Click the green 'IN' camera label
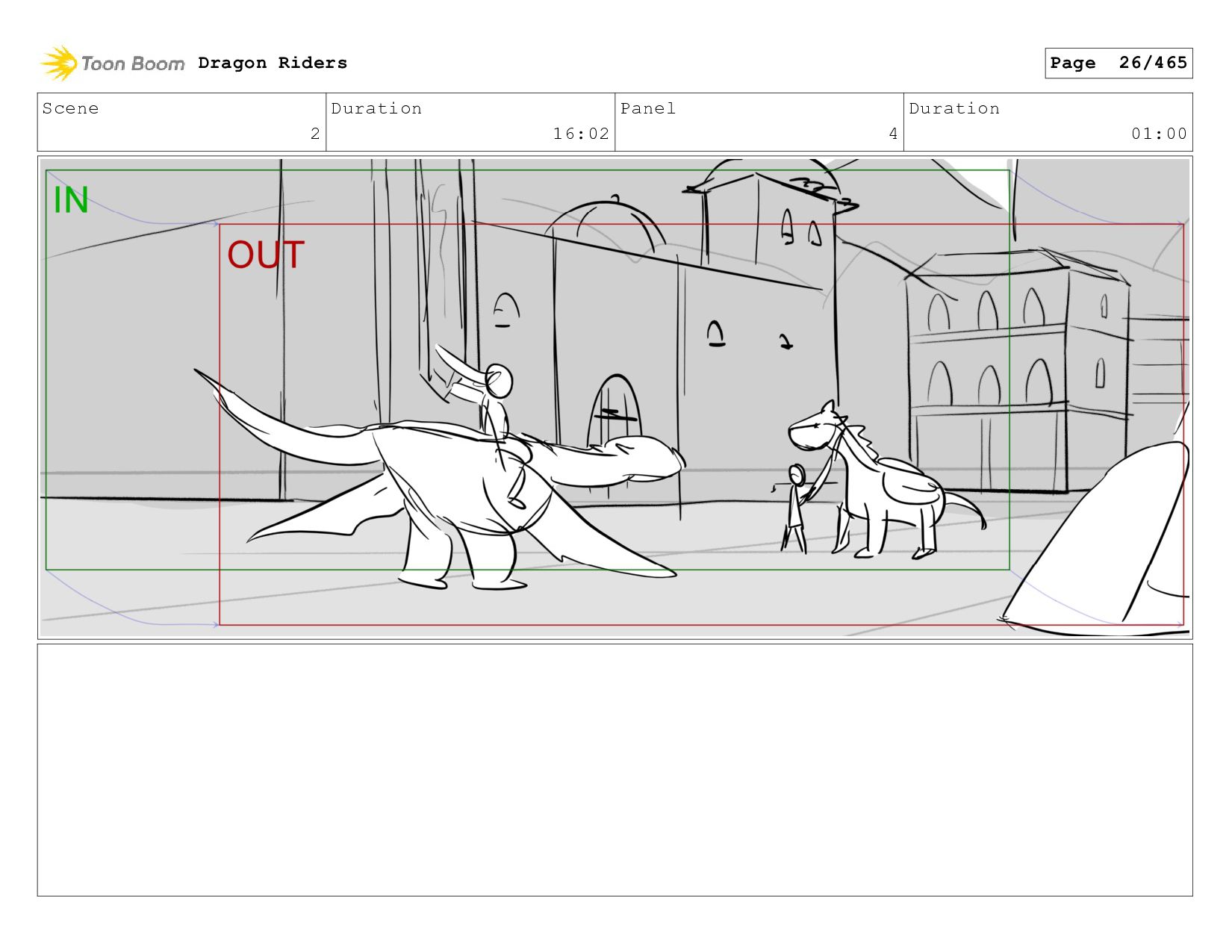 click(x=71, y=200)
